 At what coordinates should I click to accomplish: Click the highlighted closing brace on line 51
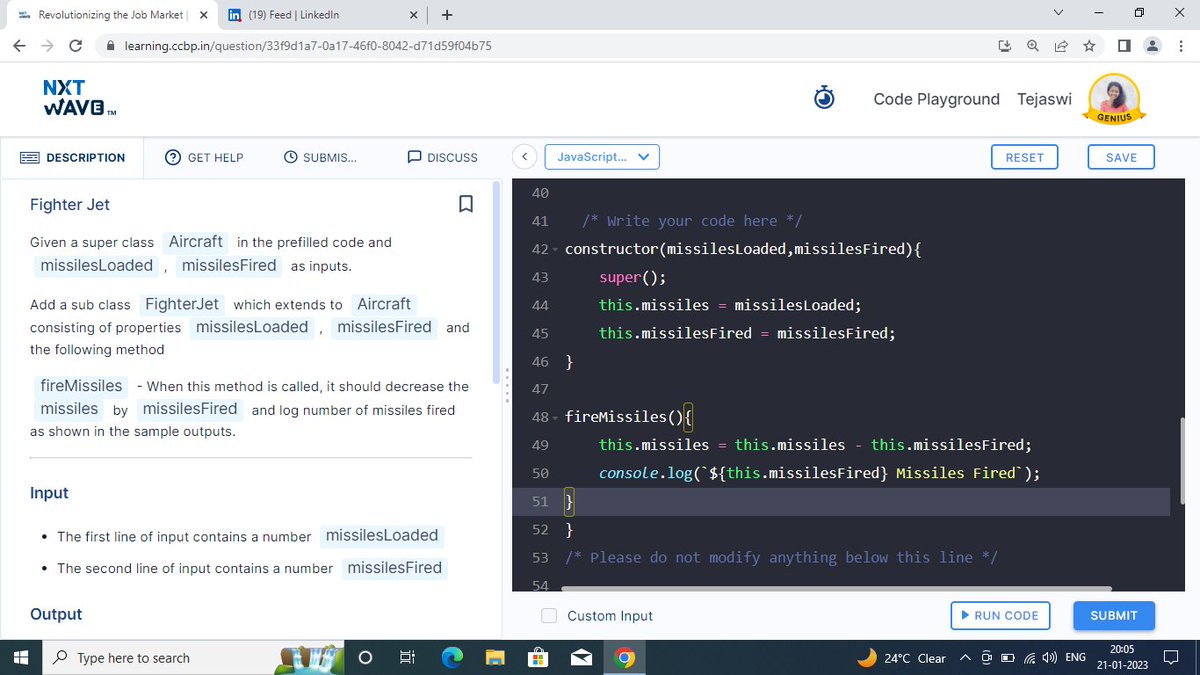[x=569, y=501]
